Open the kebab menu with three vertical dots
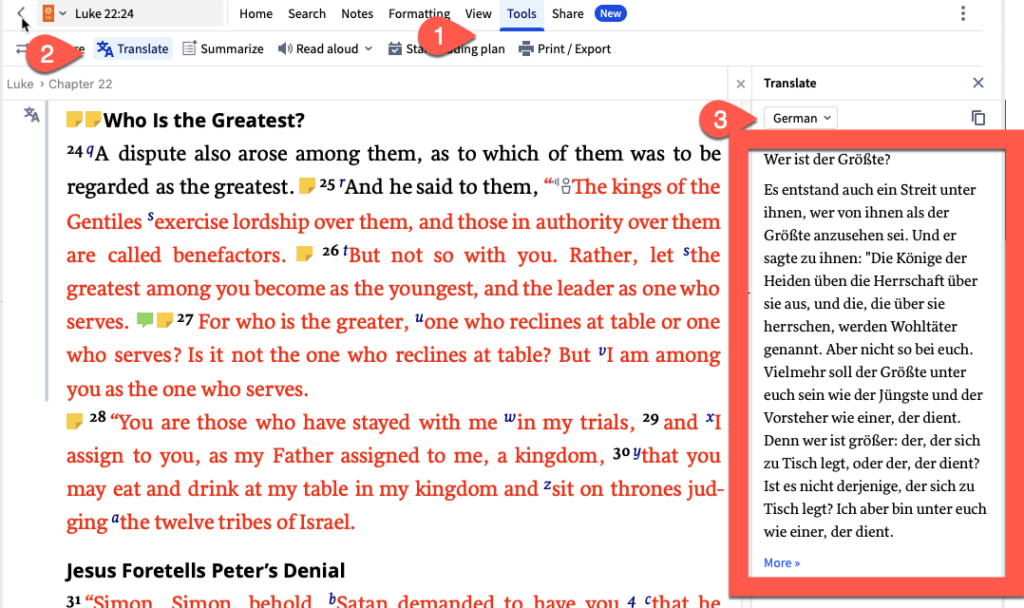 [963, 14]
